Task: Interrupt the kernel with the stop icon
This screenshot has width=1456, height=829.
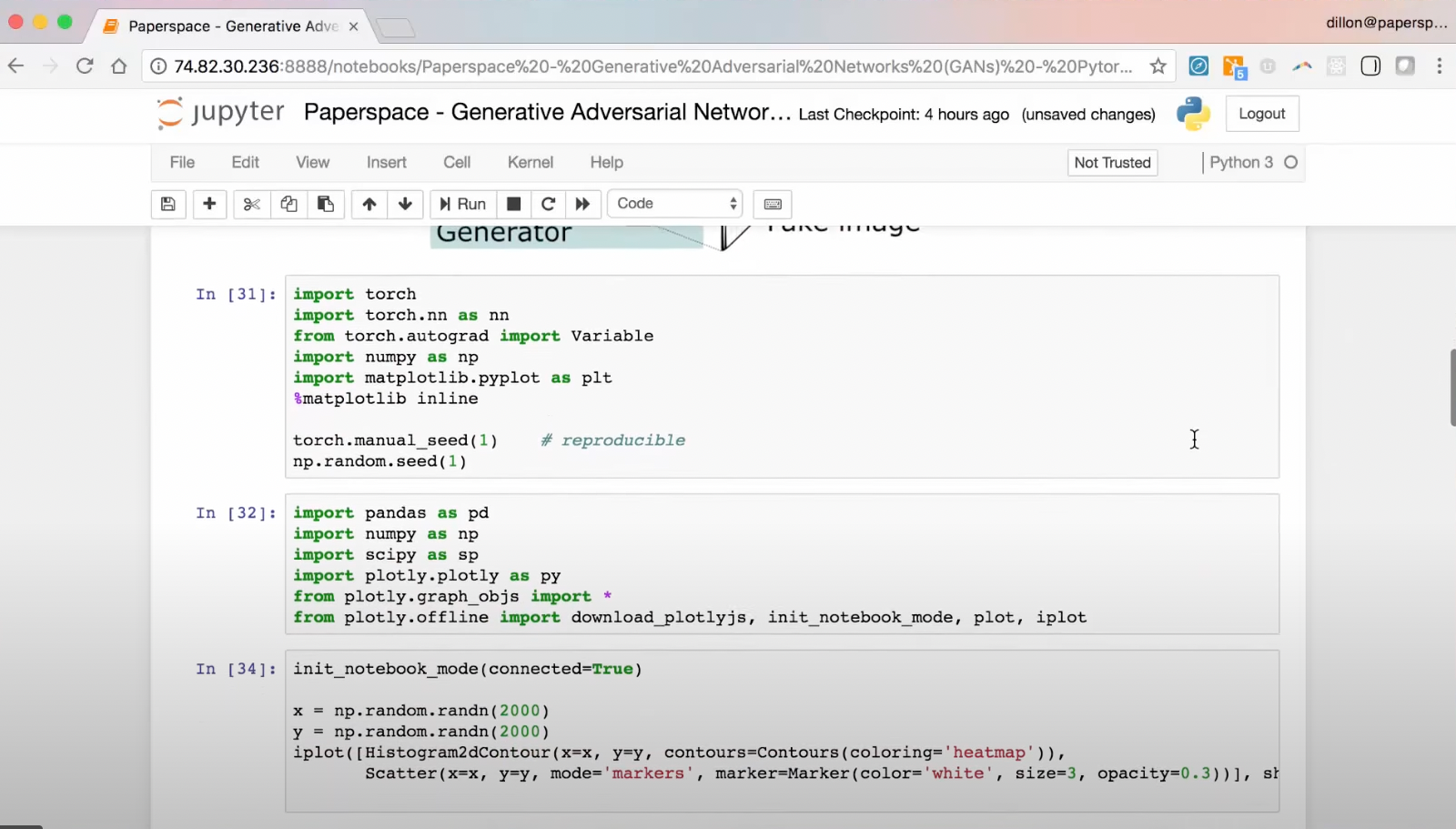Action: coord(513,204)
